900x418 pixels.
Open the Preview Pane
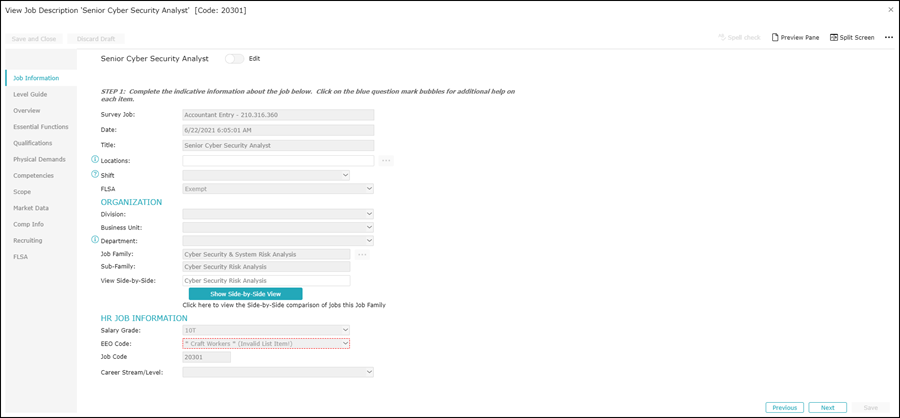(795, 37)
